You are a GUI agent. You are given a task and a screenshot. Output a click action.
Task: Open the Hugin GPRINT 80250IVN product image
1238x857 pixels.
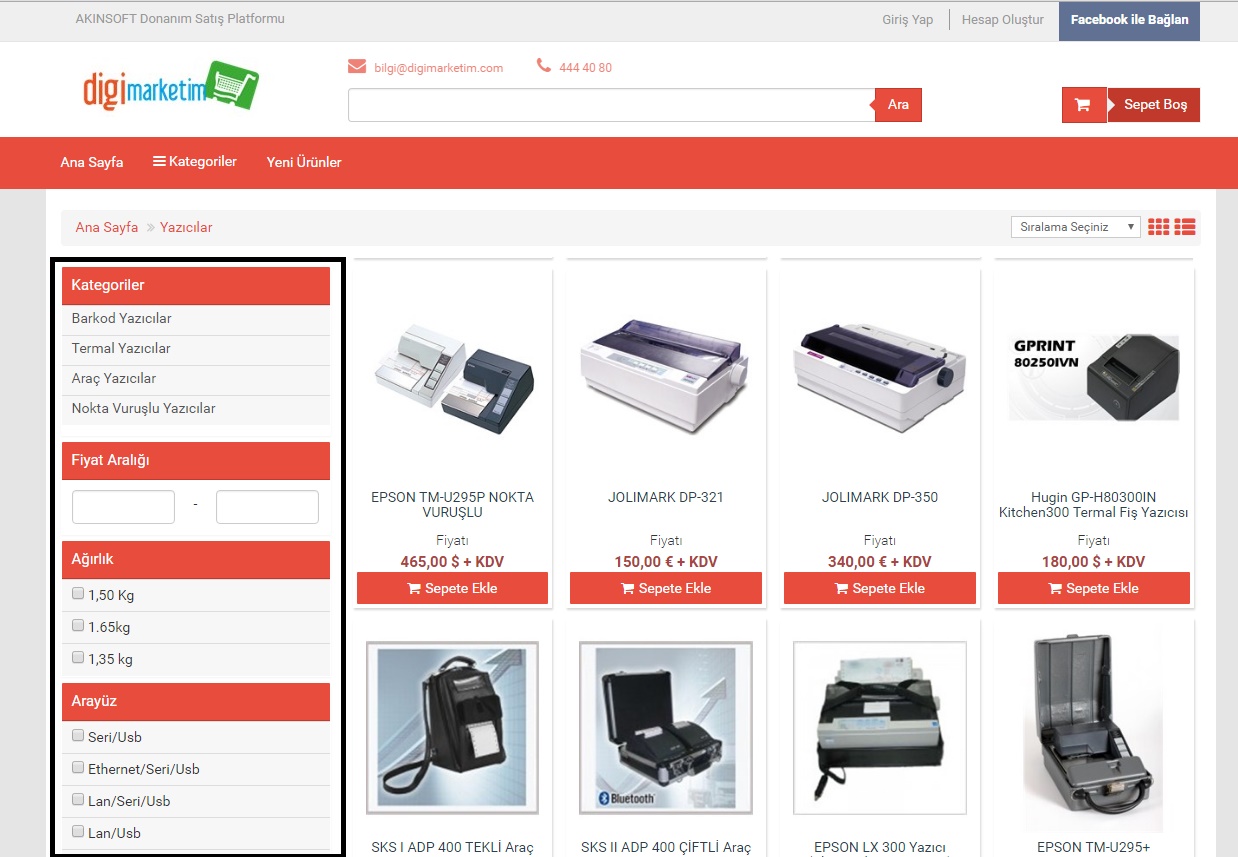[1094, 376]
